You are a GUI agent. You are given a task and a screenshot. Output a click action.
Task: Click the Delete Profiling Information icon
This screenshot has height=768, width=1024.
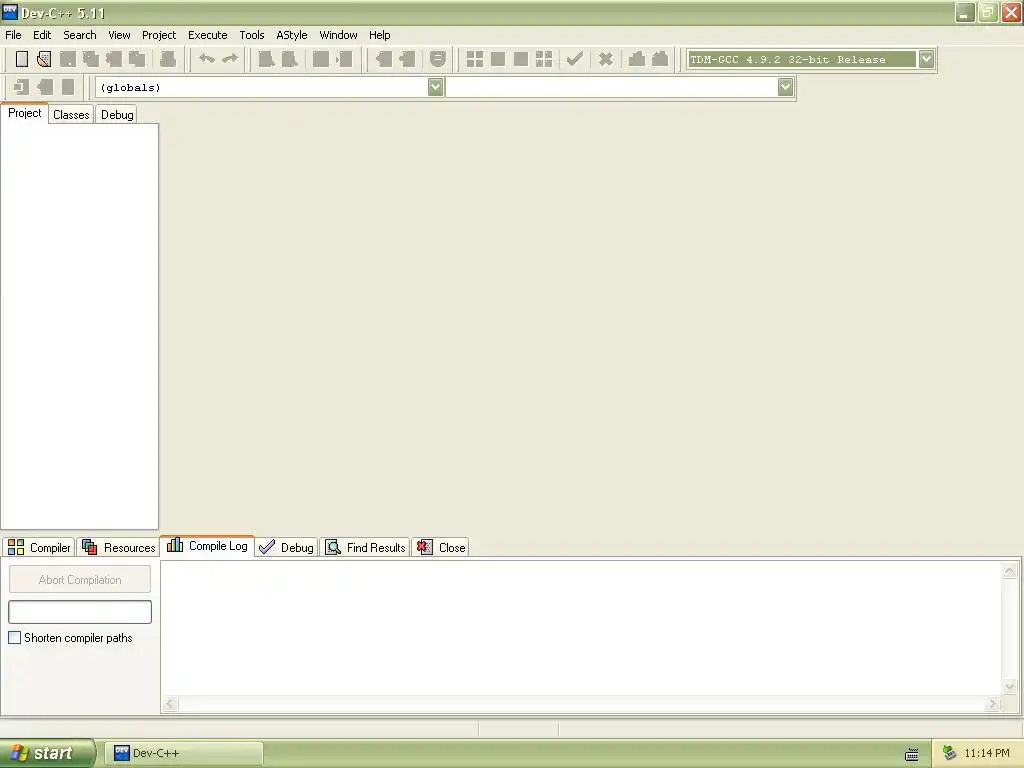[660, 59]
